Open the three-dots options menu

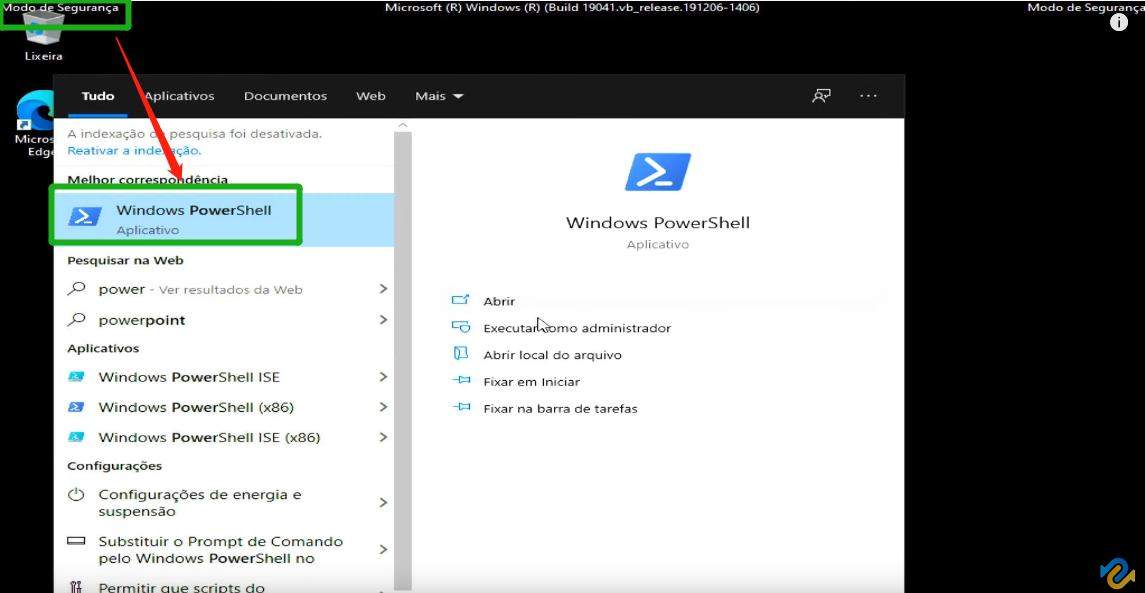868,96
